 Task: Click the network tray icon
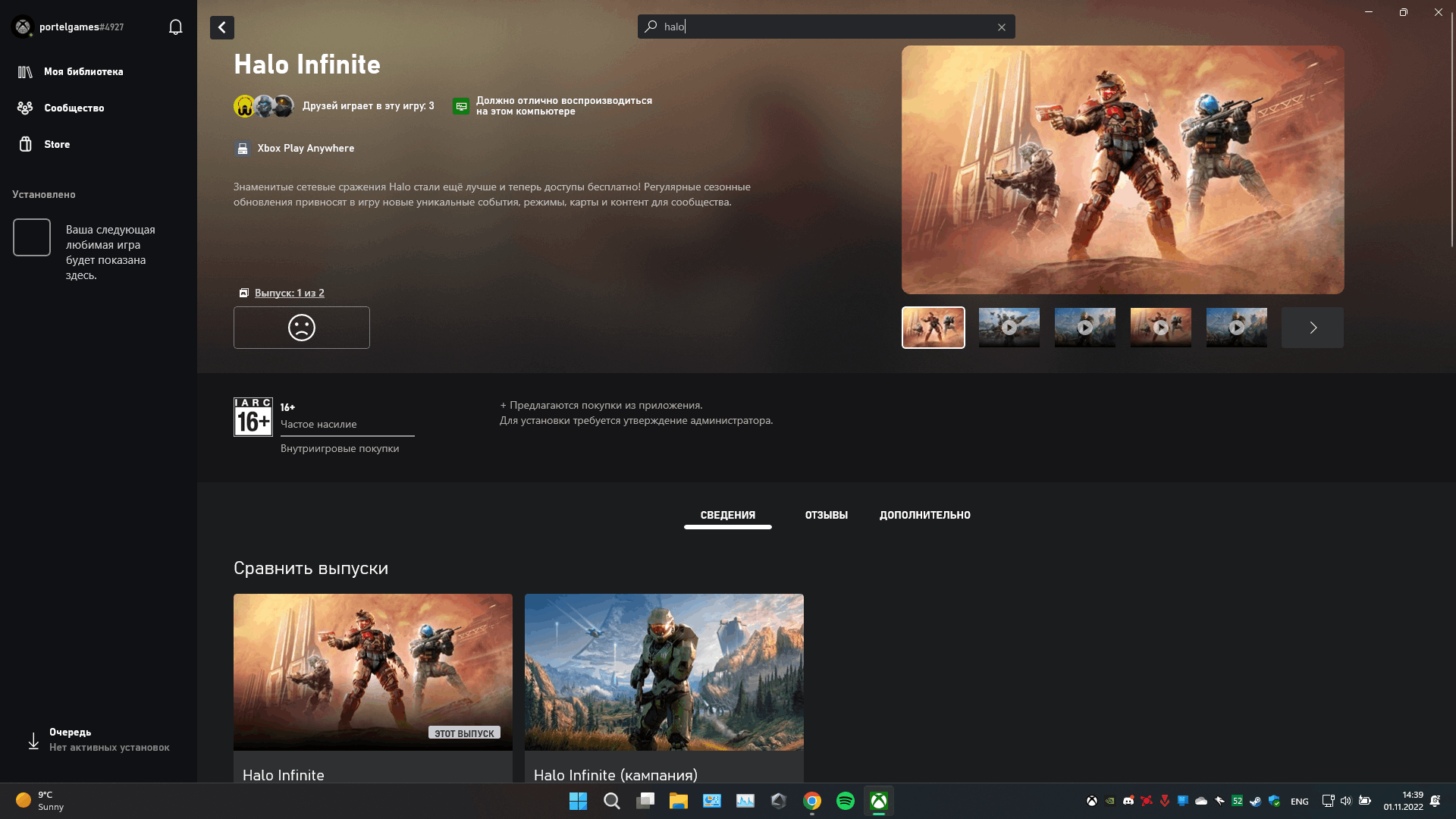pos(1328,801)
